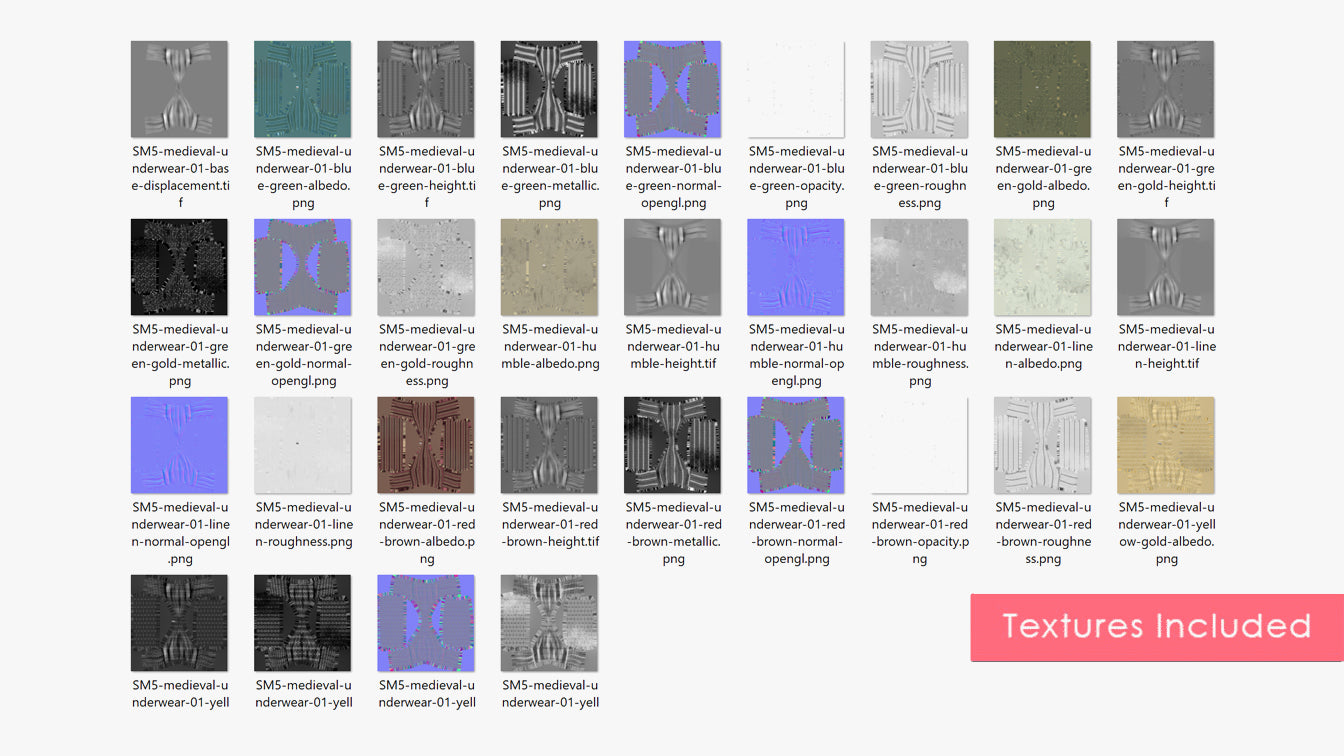Viewport: 1344px width, 756px height.
Task: Select the blue-green-normal-opengl.png file
Action: tap(672, 89)
